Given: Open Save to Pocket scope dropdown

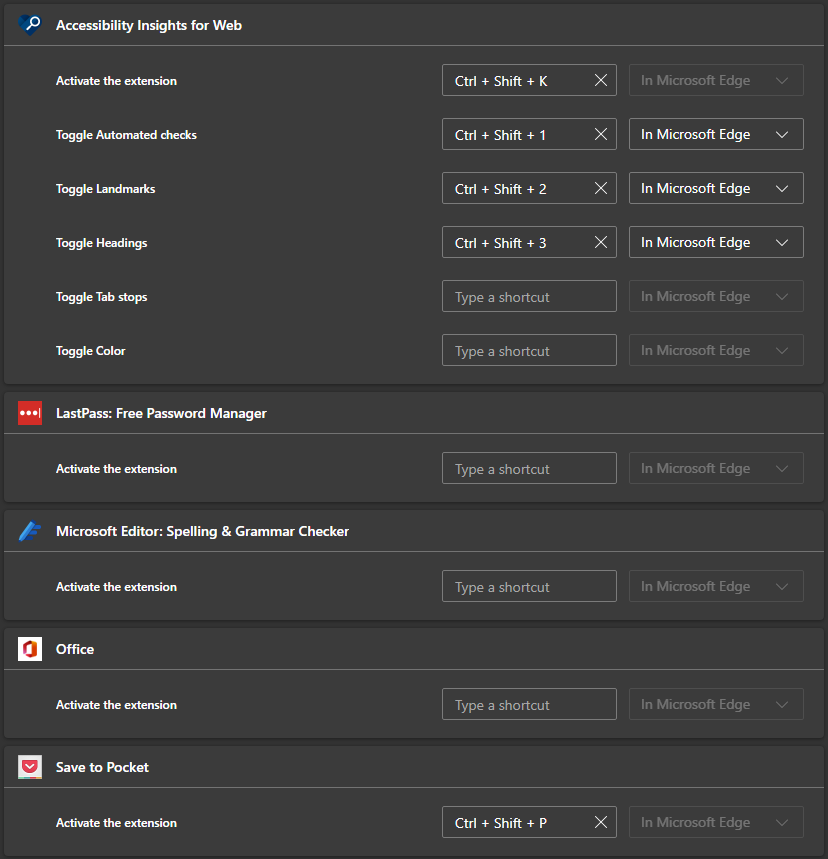Looking at the screenshot, I should [x=716, y=822].
